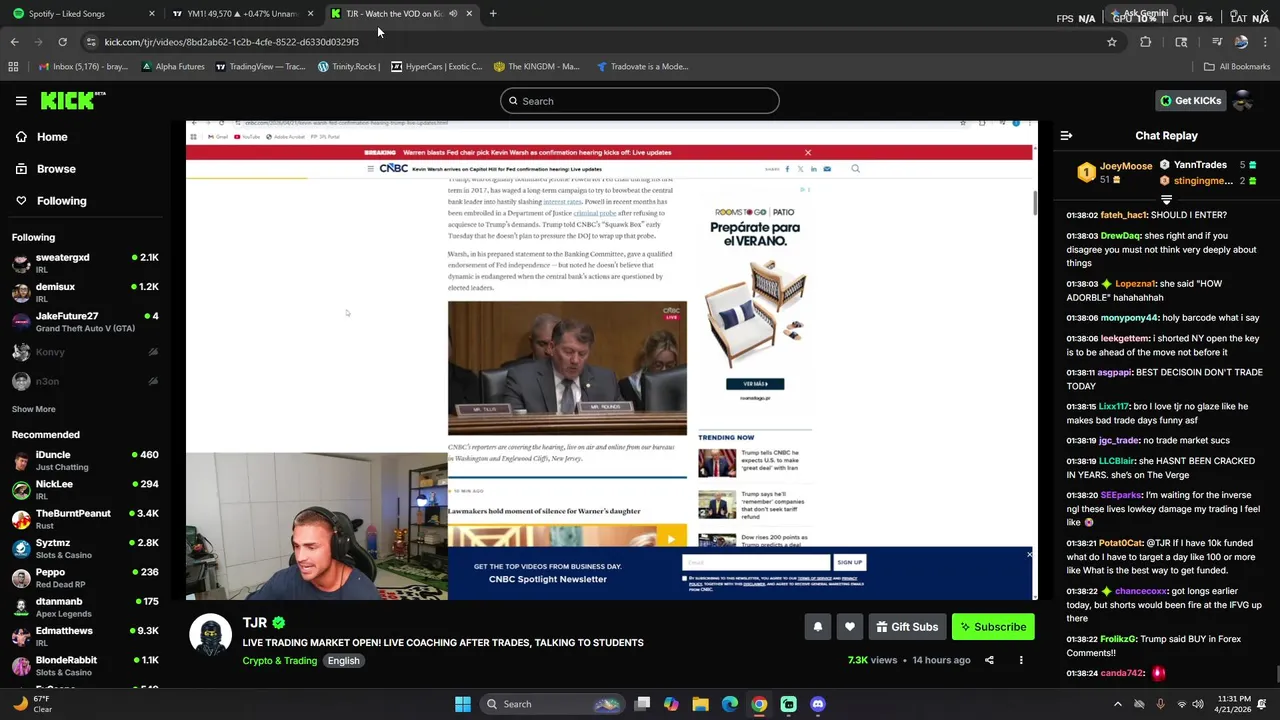Click heart follow icon for TJR

click(x=849, y=627)
